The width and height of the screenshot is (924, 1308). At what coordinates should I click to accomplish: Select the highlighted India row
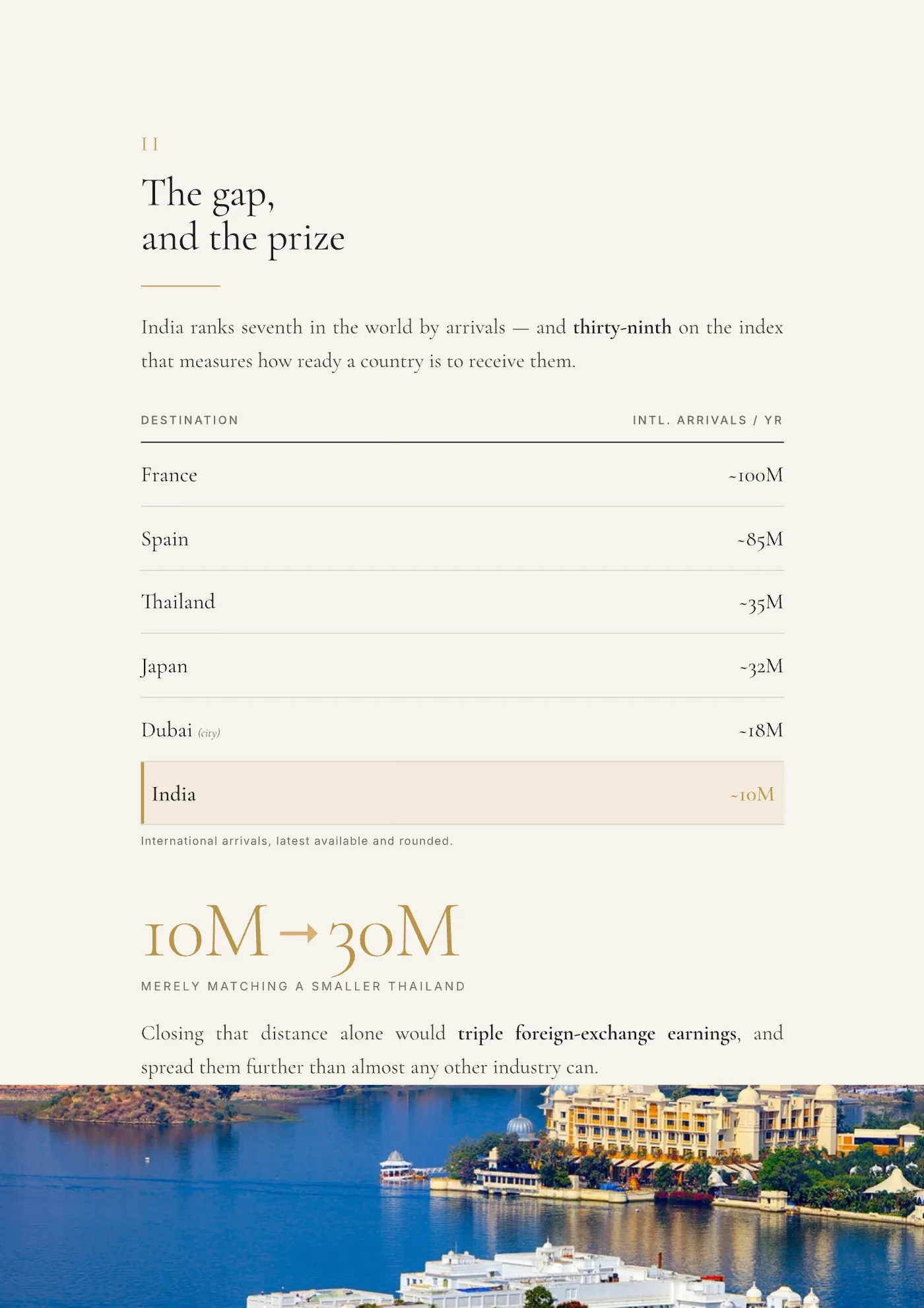(462, 793)
